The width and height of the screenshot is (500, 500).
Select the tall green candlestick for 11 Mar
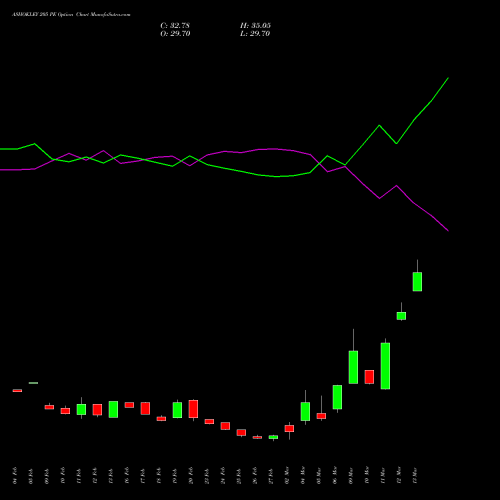point(385,366)
